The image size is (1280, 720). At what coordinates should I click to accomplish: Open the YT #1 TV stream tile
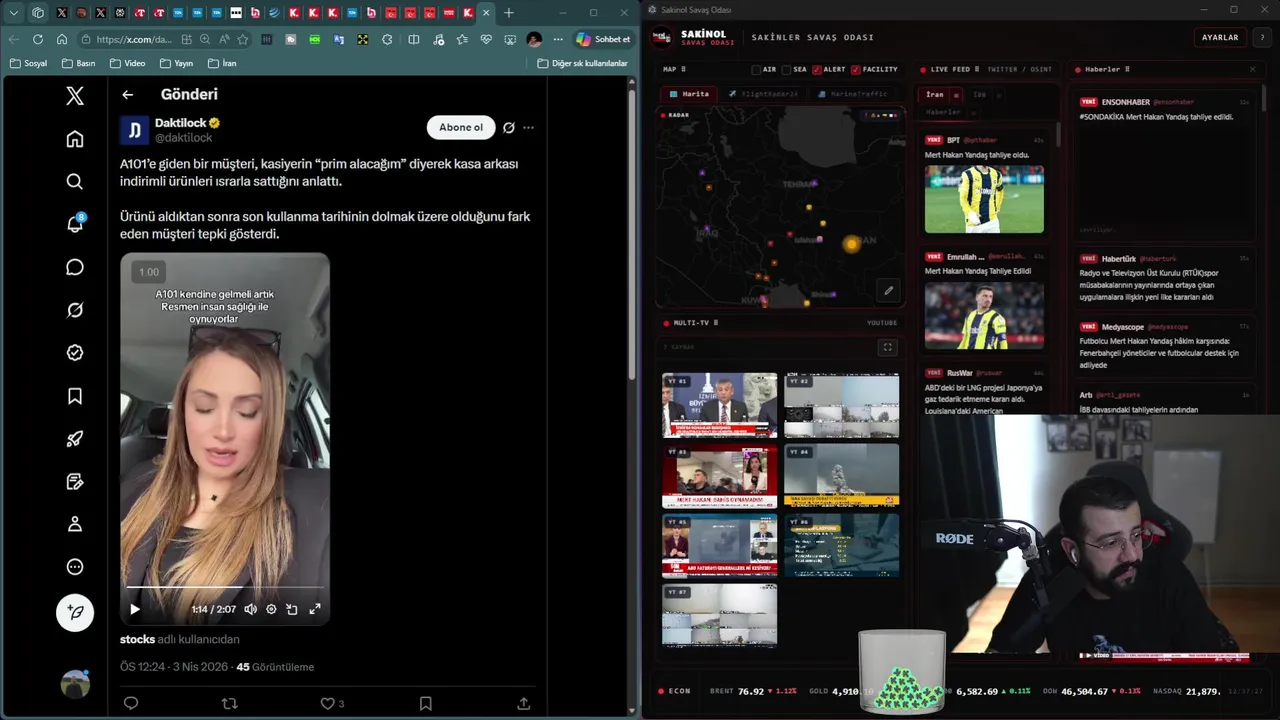pos(719,405)
